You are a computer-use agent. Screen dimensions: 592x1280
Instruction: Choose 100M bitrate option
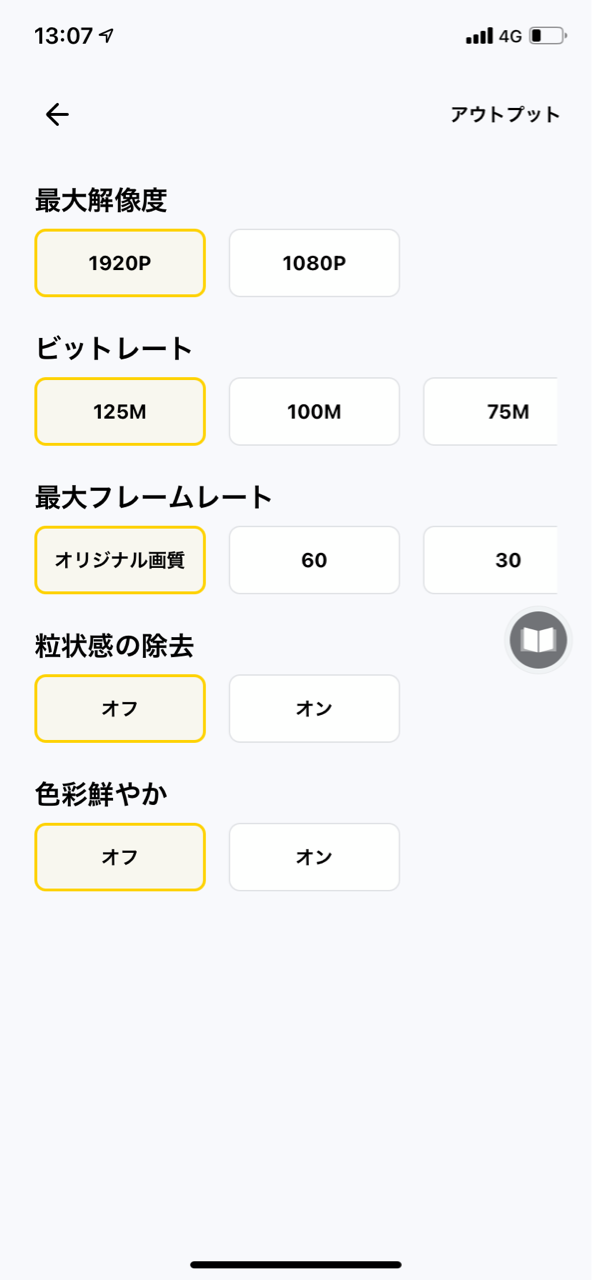point(314,412)
